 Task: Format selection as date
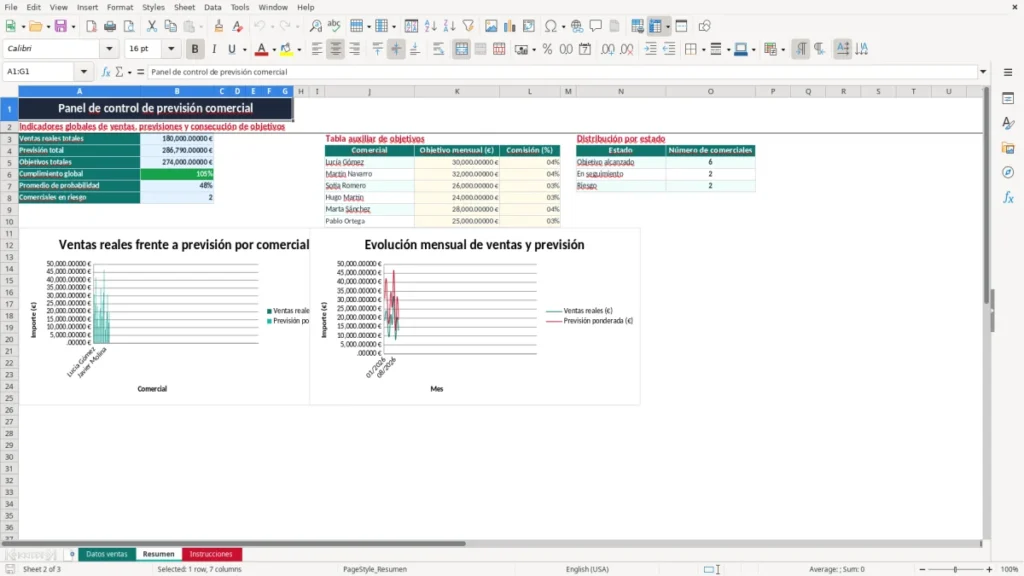tap(585, 49)
